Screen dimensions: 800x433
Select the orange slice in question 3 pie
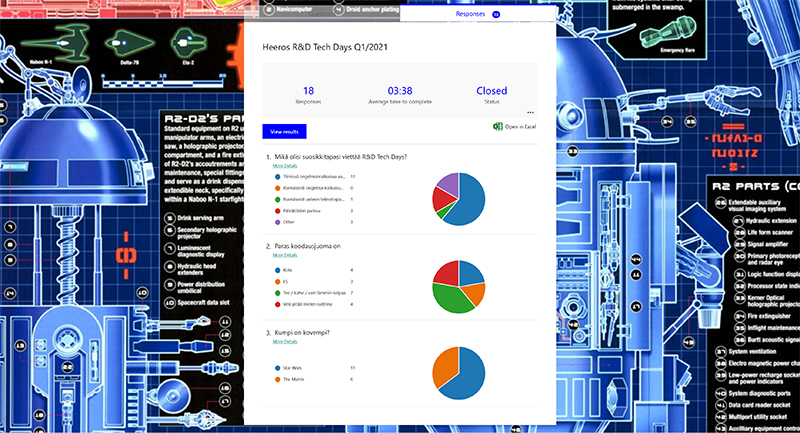coord(444,366)
